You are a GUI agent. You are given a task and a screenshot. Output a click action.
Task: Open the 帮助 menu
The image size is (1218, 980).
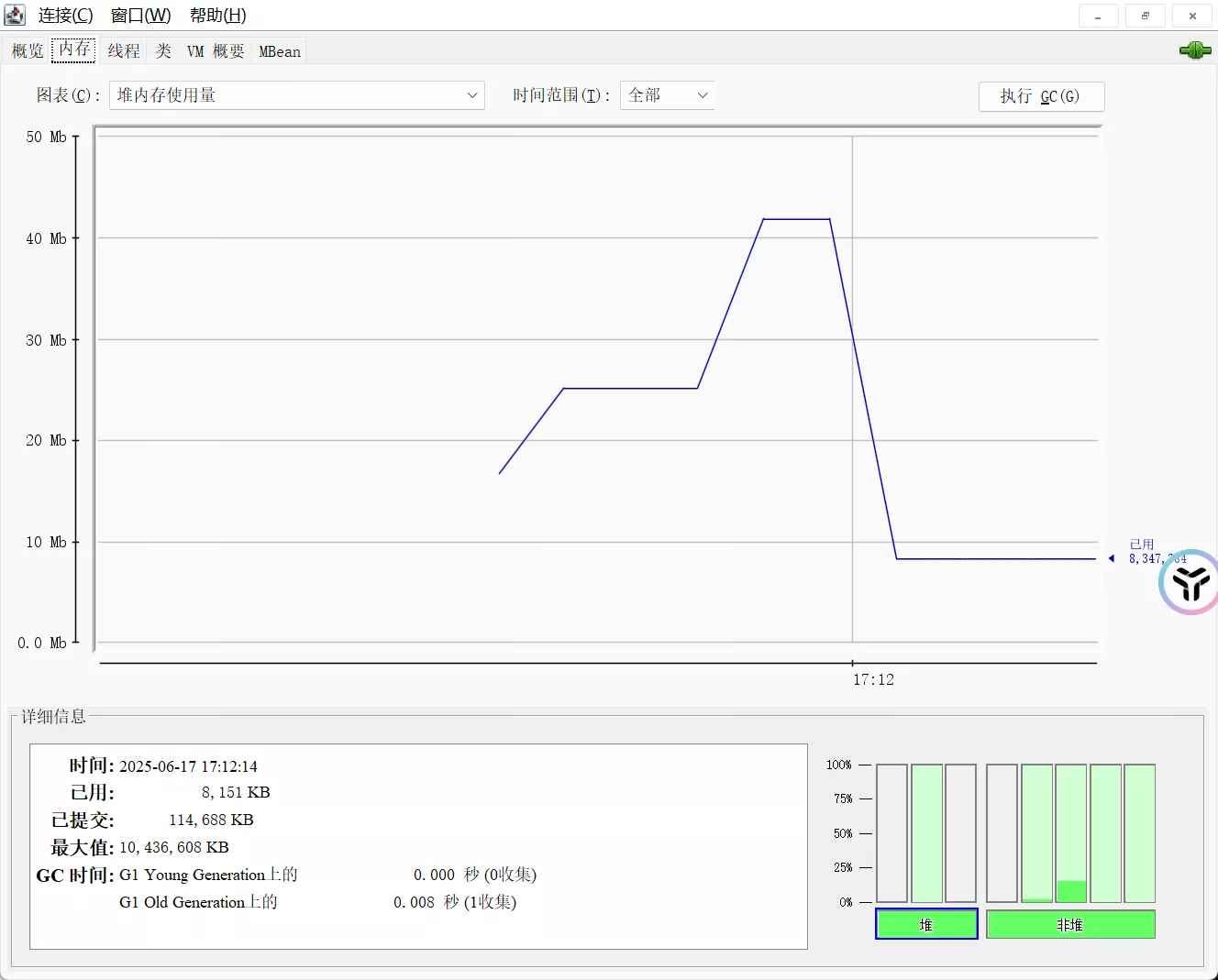pos(217,16)
